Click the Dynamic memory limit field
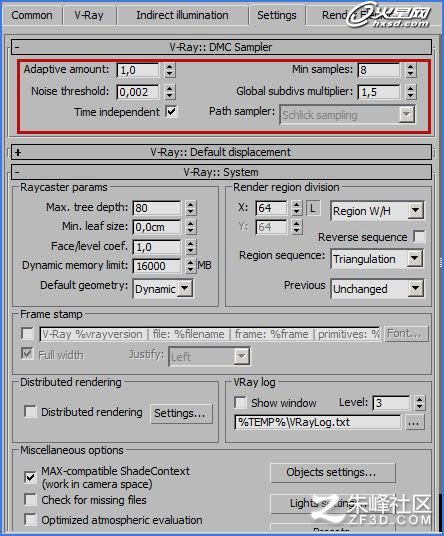The image size is (444, 536). [157, 266]
